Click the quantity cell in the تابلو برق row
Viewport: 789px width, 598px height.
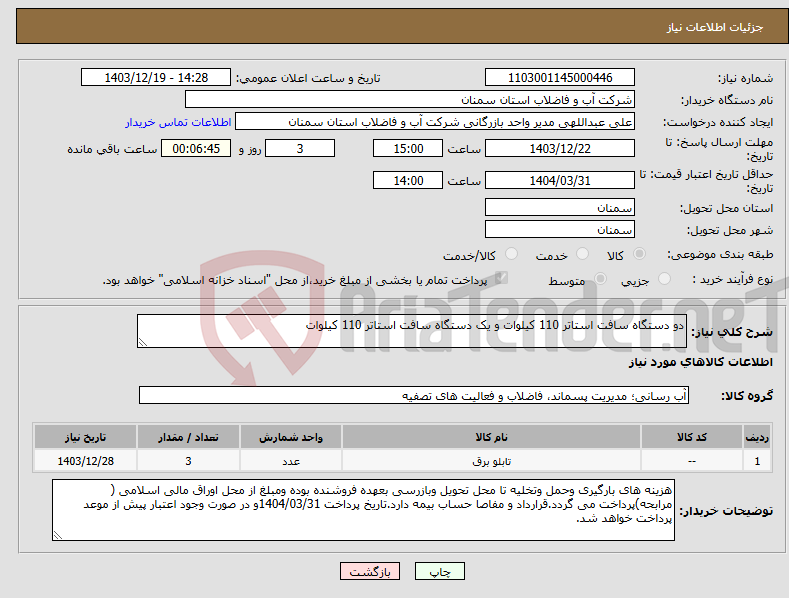[x=188, y=461]
